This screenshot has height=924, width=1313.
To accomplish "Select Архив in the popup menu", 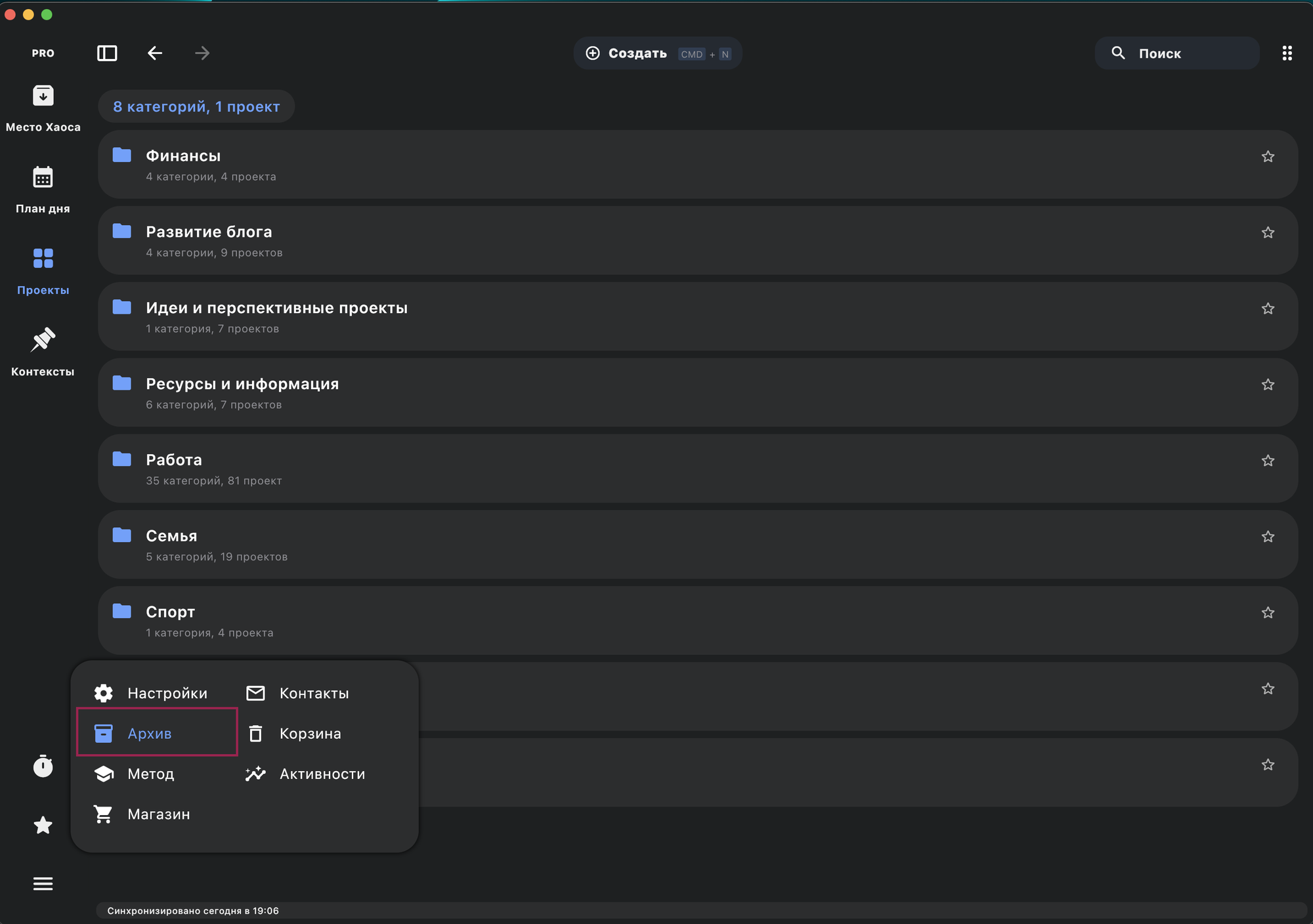I will [x=150, y=733].
